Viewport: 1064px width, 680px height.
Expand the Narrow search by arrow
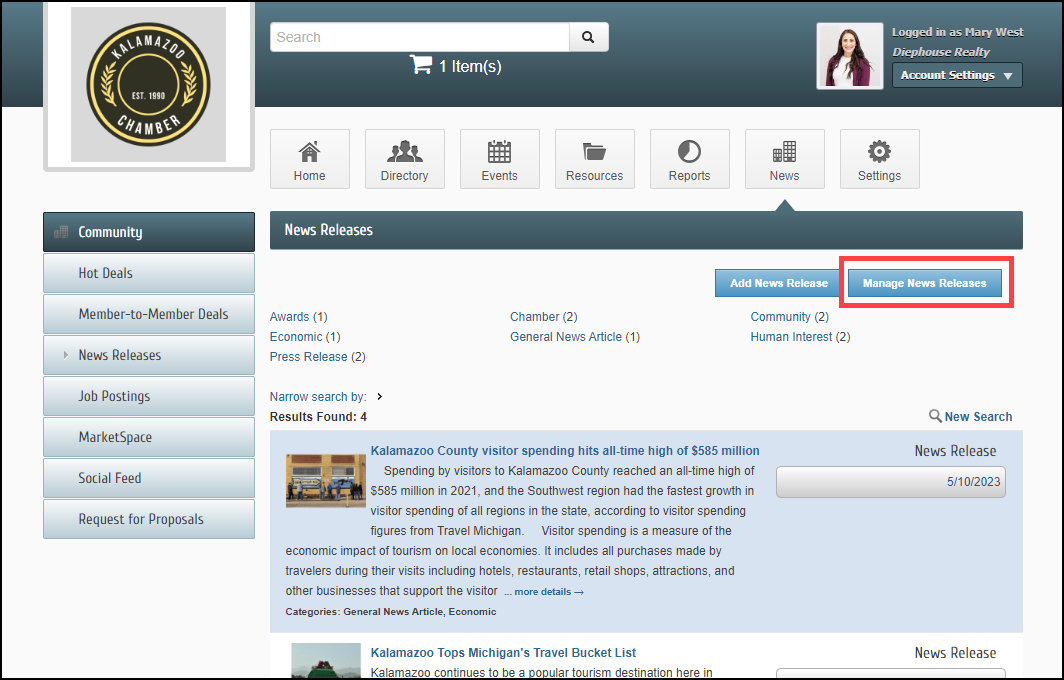(x=380, y=397)
